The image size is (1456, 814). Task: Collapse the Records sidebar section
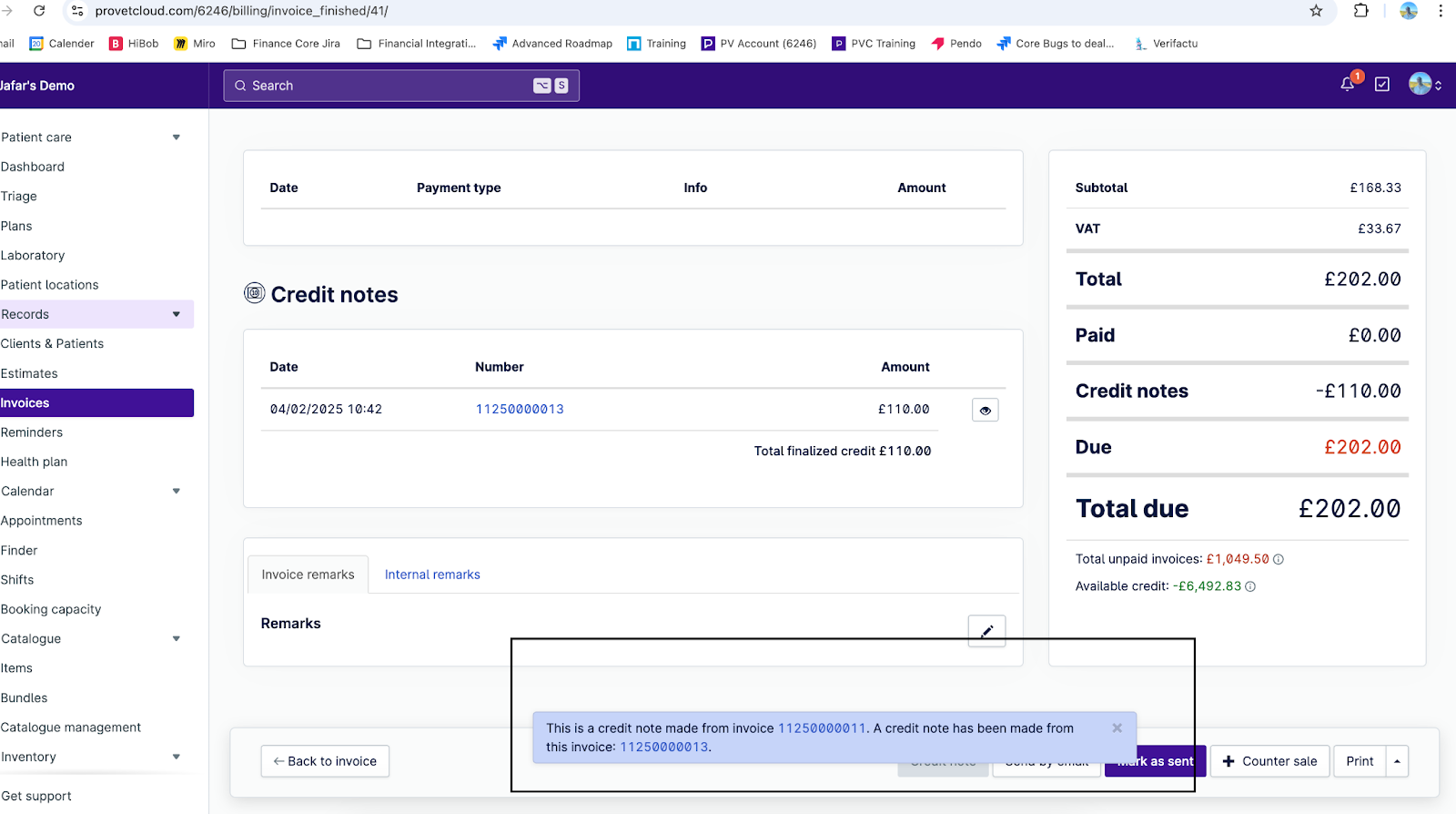point(177,314)
